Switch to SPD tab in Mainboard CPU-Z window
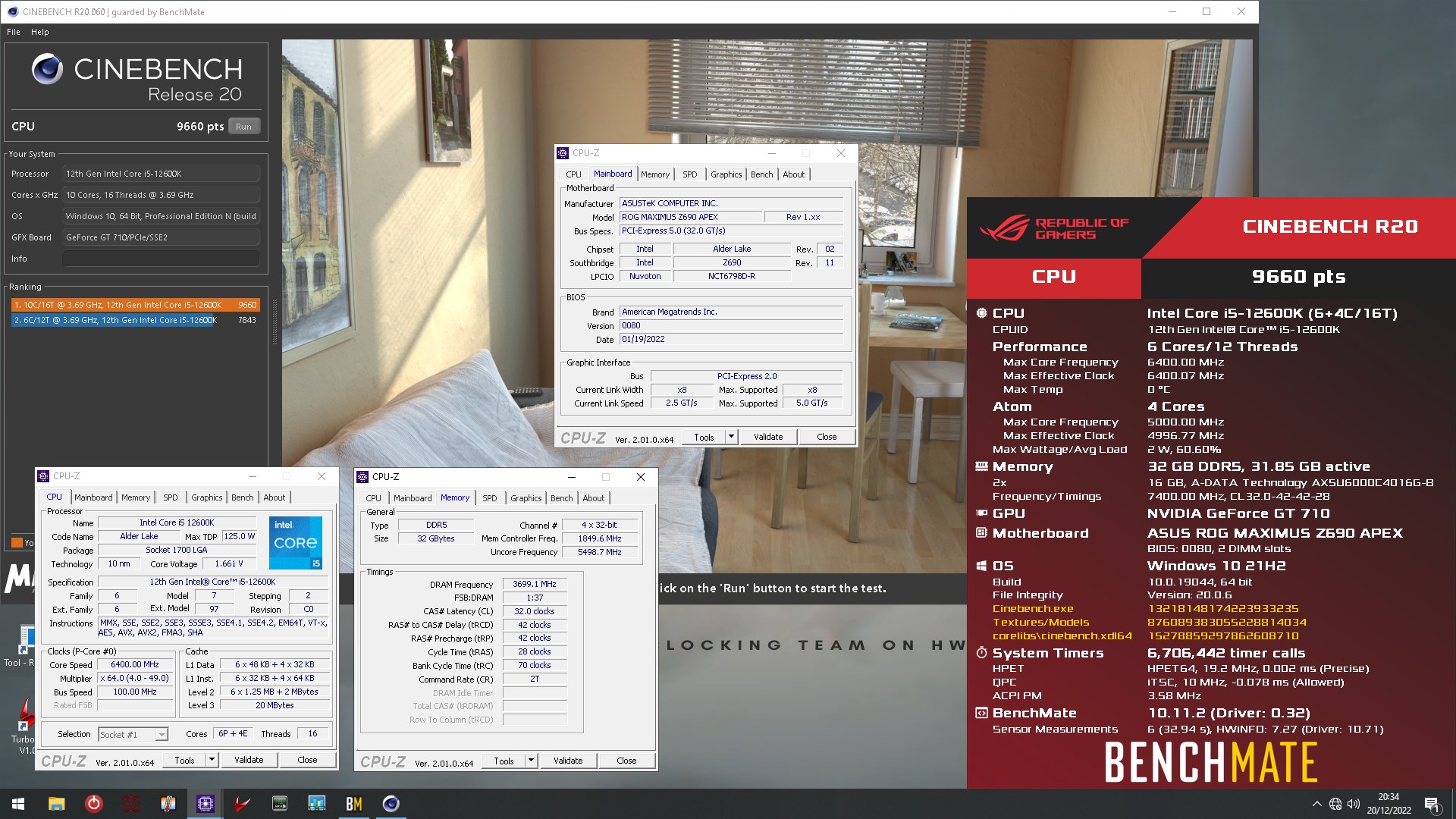1456x819 pixels. pyautogui.click(x=689, y=174)
